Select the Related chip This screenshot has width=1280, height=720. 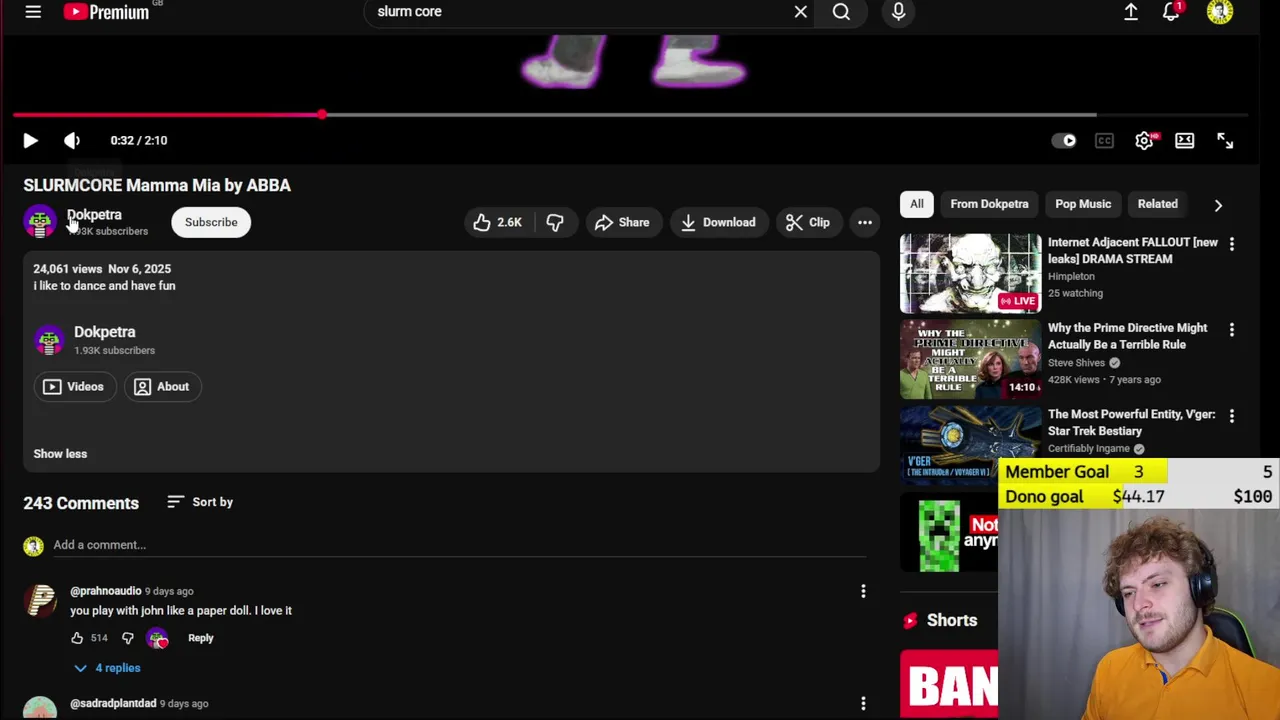pyautogui.click(x=1157, y=204)
